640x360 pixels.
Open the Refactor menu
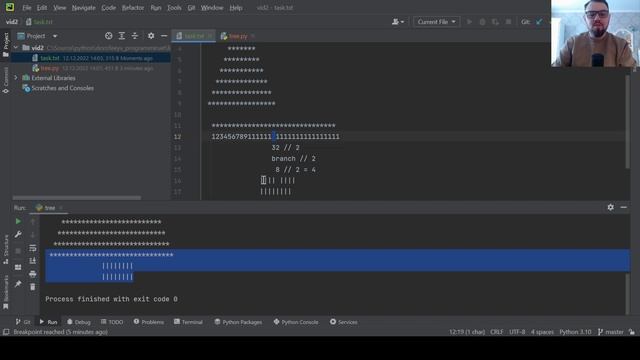(x=133, y=8)
